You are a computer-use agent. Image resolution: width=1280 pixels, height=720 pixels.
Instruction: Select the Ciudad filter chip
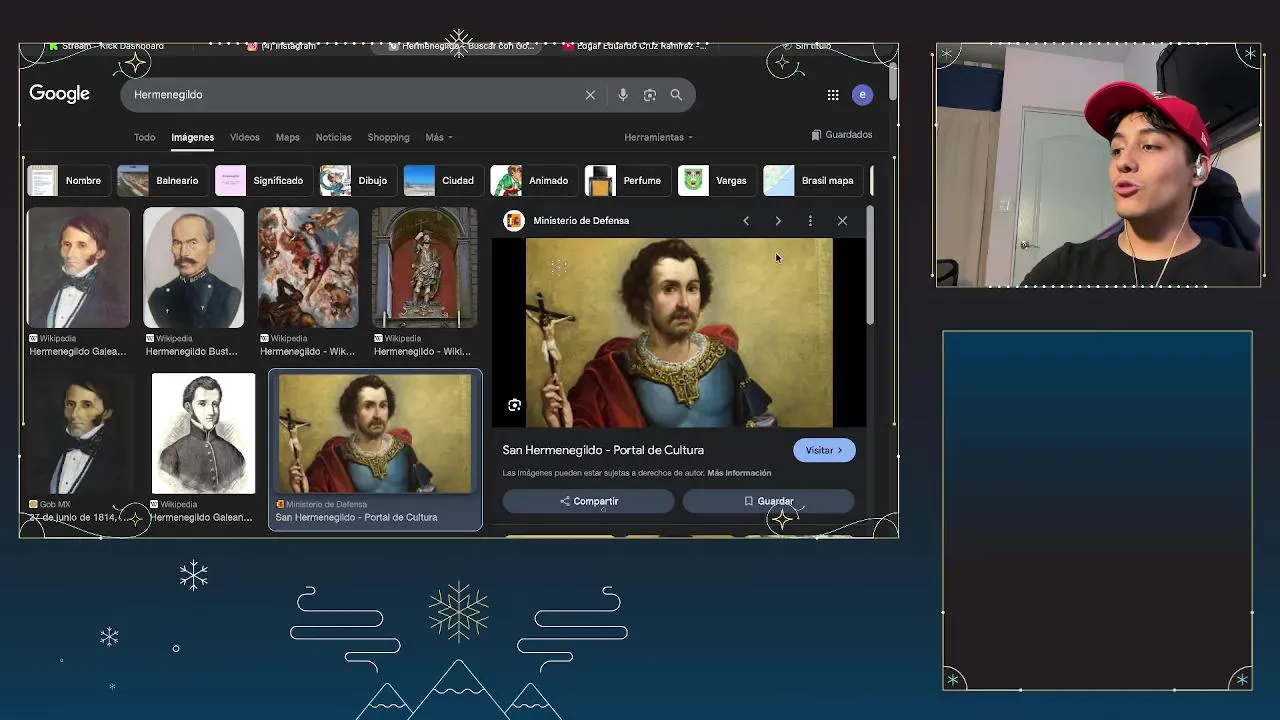442,181
